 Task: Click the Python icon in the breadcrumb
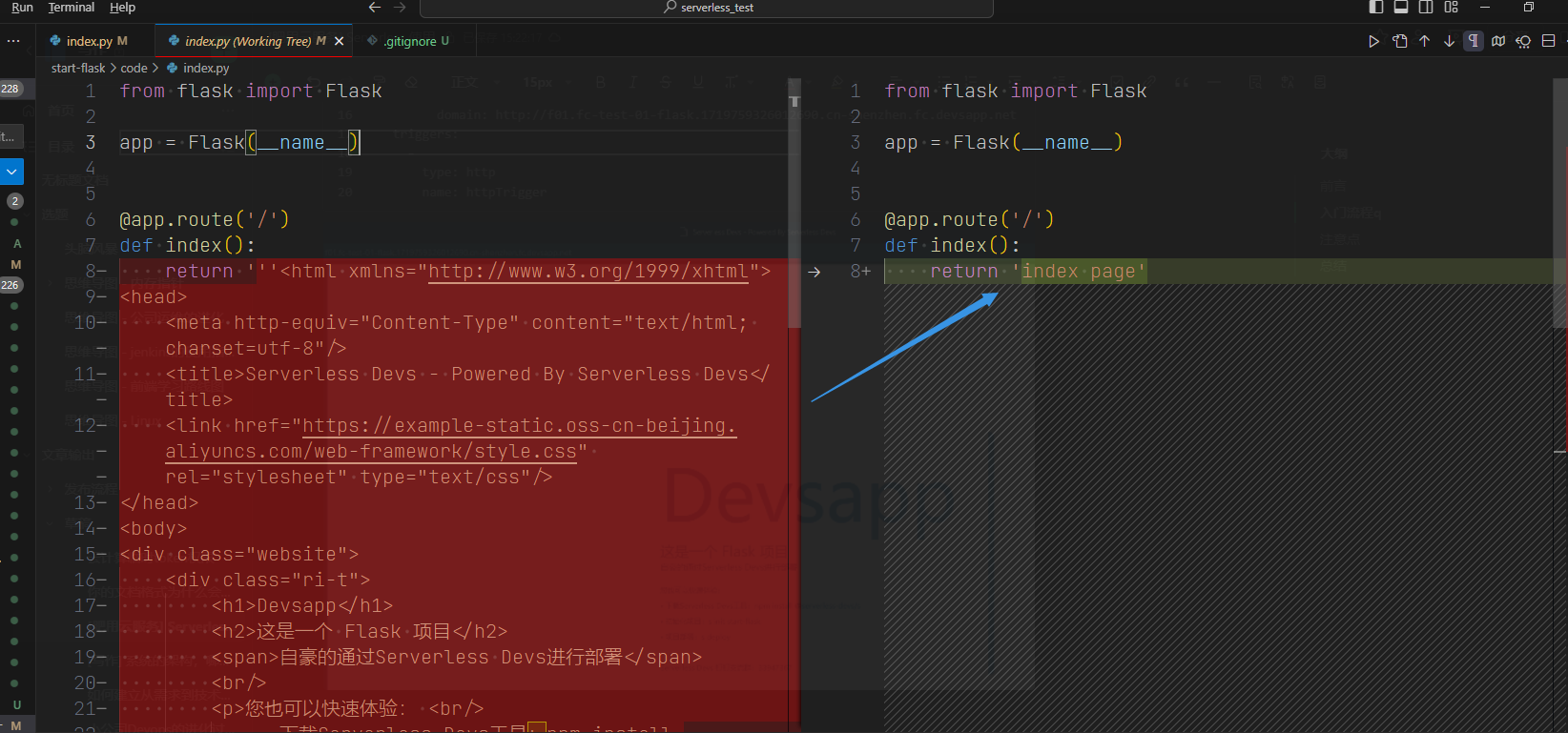click(x=172, y=68)
